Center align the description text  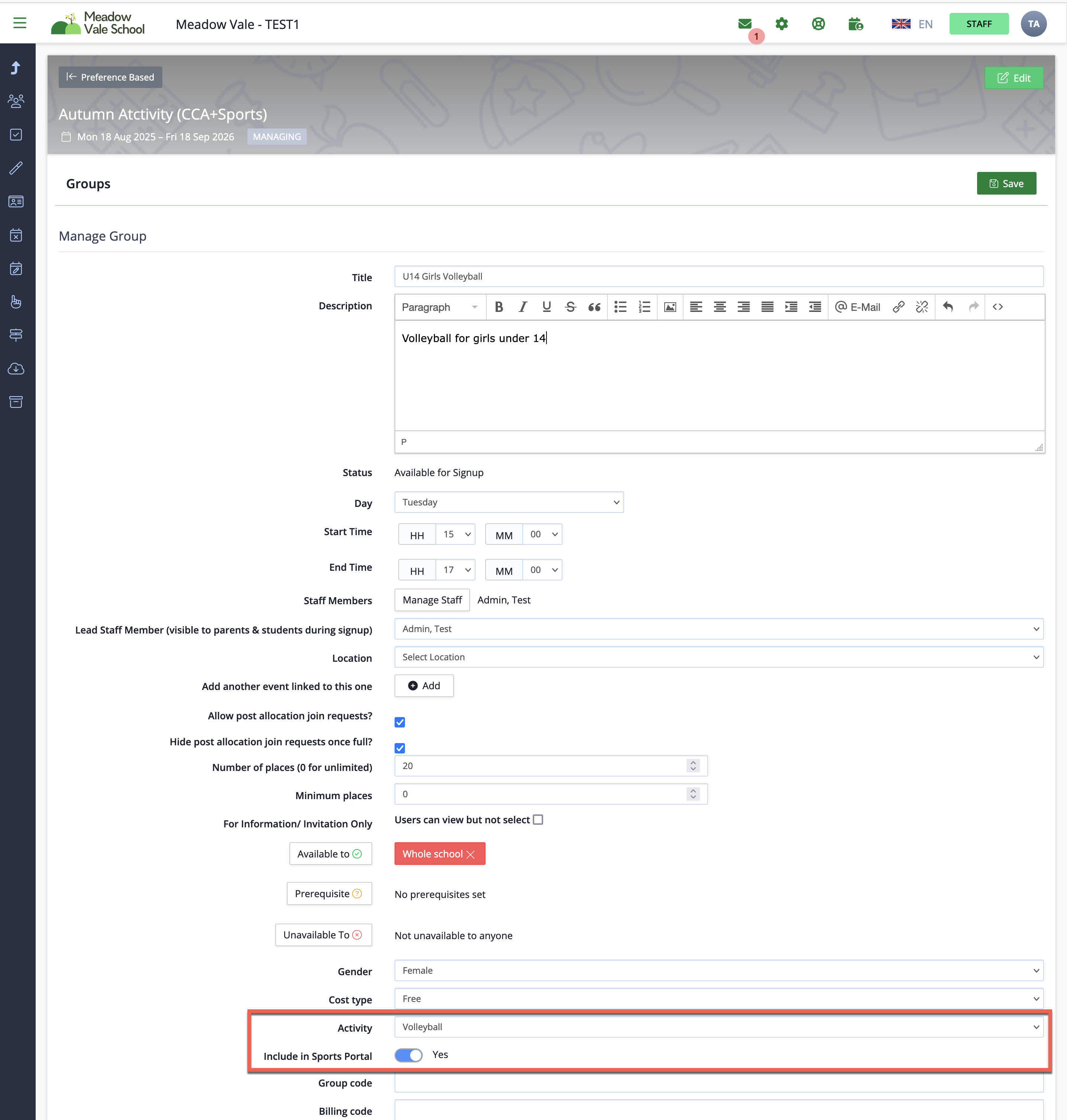(x=720, y=307)
